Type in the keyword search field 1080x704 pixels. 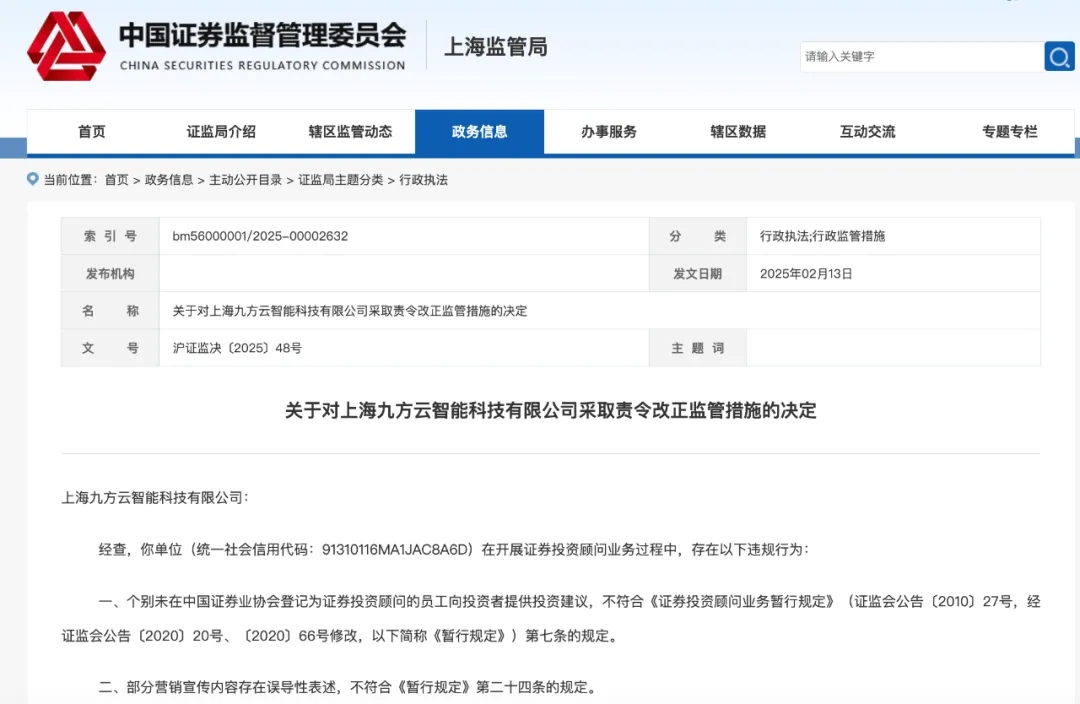coord(920,56)
